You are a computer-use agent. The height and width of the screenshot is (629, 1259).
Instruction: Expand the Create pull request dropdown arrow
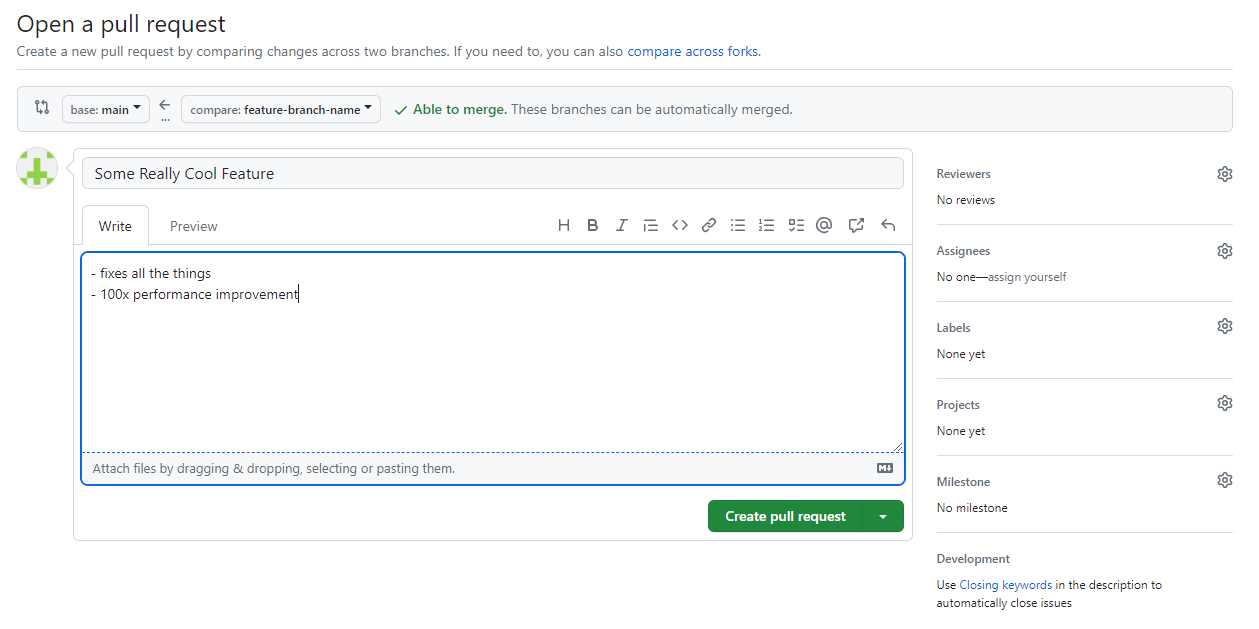(883, 516)
